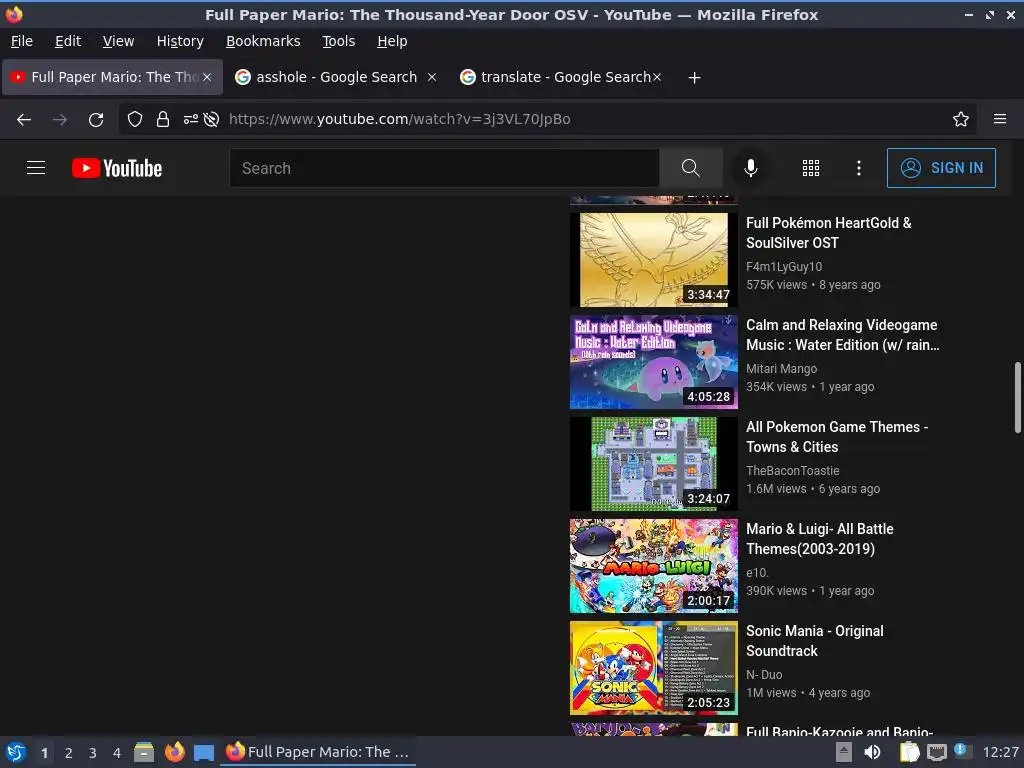This screenshot has width=1024, height=768.
Task: Open Firefox application hamburger menu
Action: pyautogui.click(x=1000, y=119)
